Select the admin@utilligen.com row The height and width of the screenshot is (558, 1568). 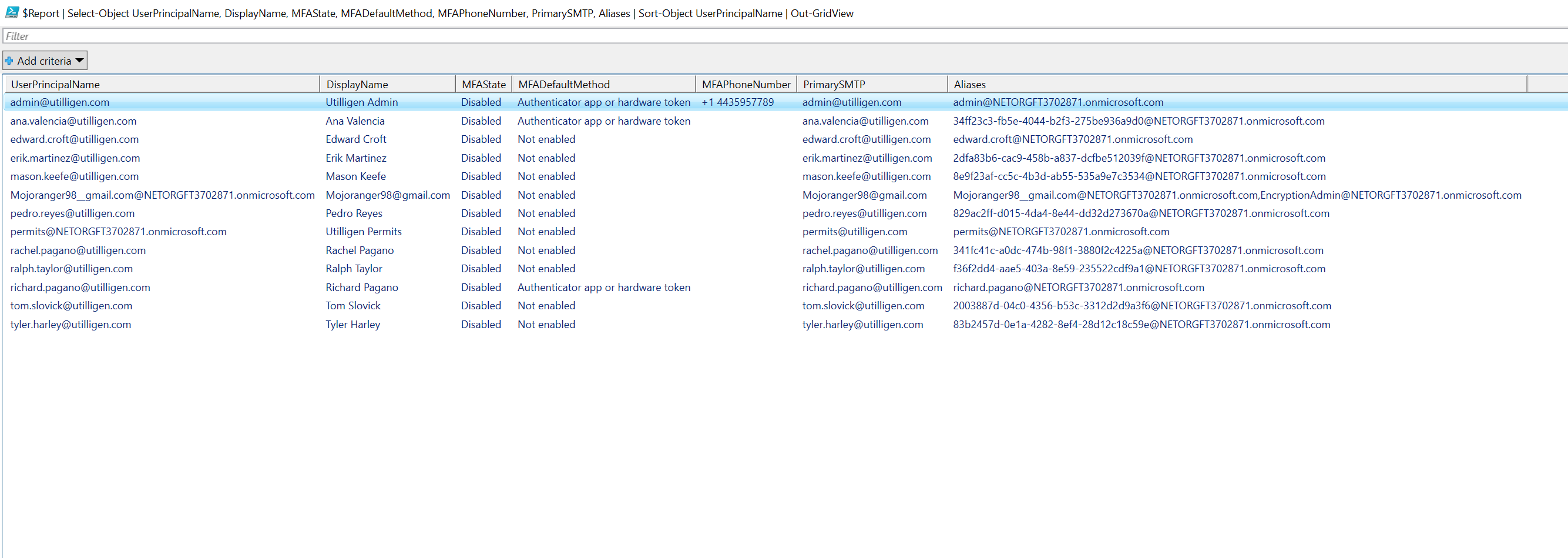[x=60, y=102]
